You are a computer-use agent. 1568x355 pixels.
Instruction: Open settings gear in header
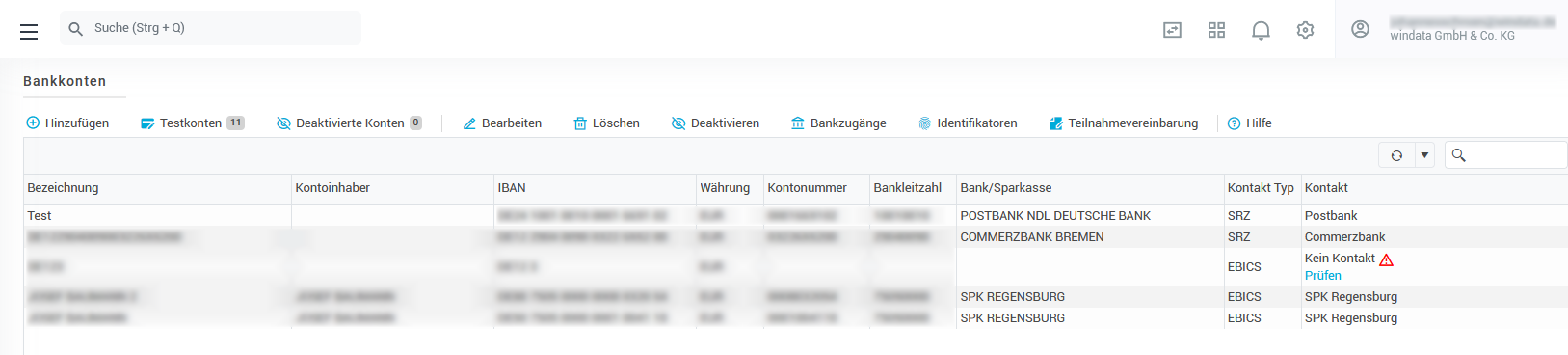coord(1305,30)
